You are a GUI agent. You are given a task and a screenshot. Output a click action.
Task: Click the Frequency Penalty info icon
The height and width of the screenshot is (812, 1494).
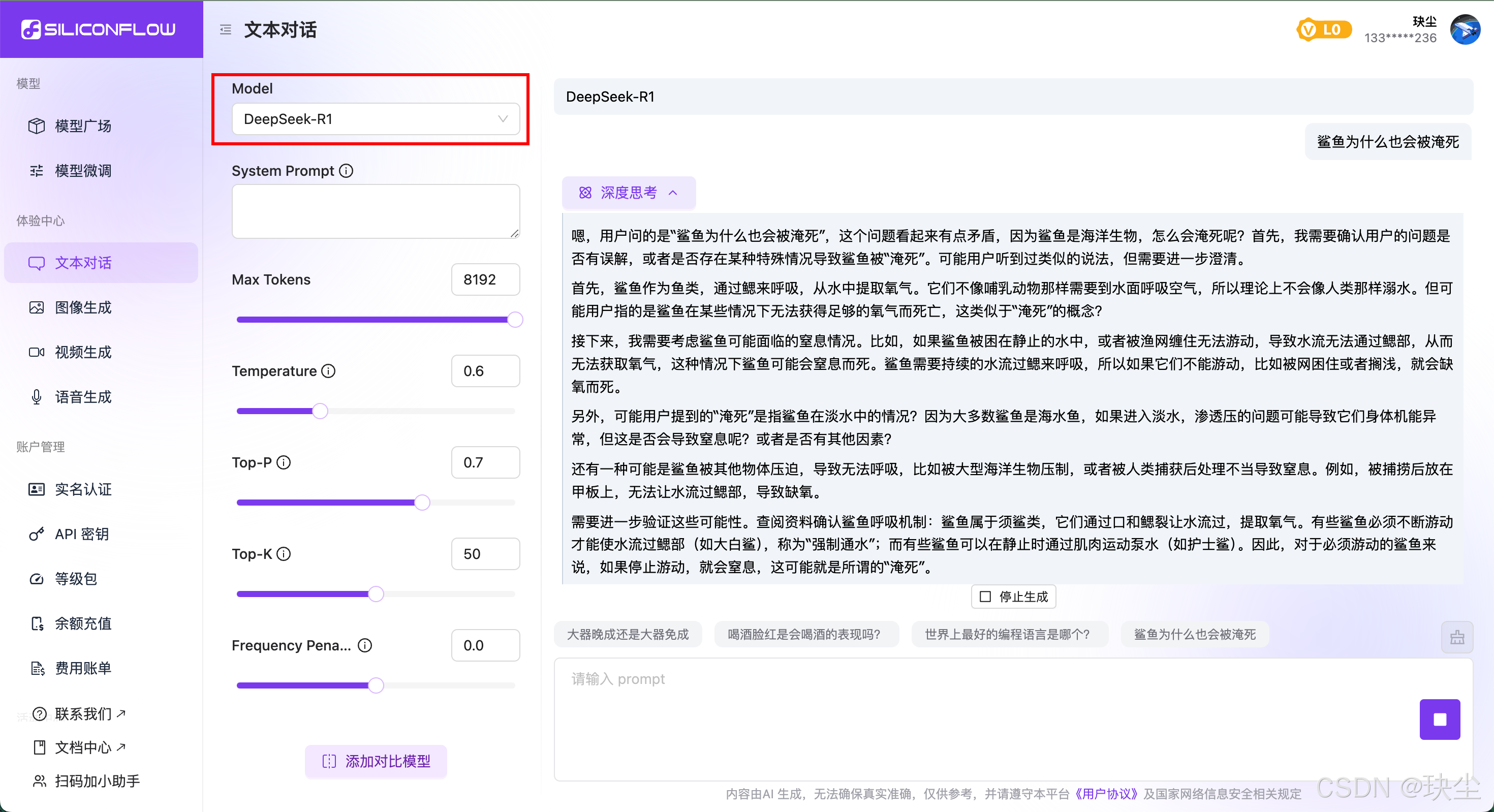click(x=365, y=645)
